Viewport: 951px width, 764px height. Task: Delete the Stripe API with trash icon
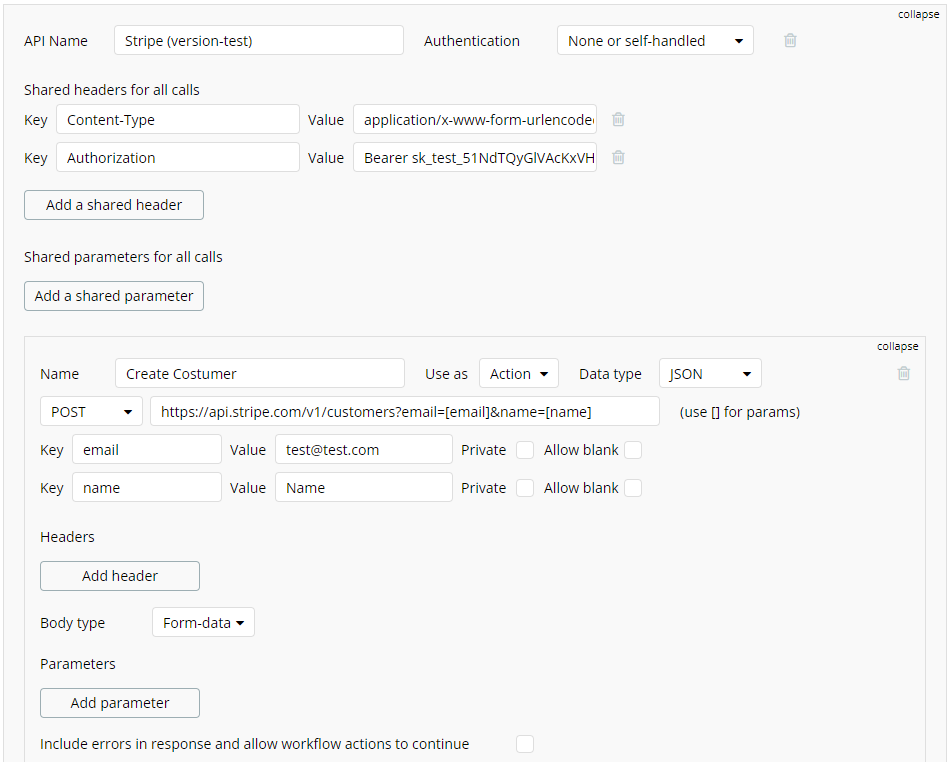click(790, 41)
